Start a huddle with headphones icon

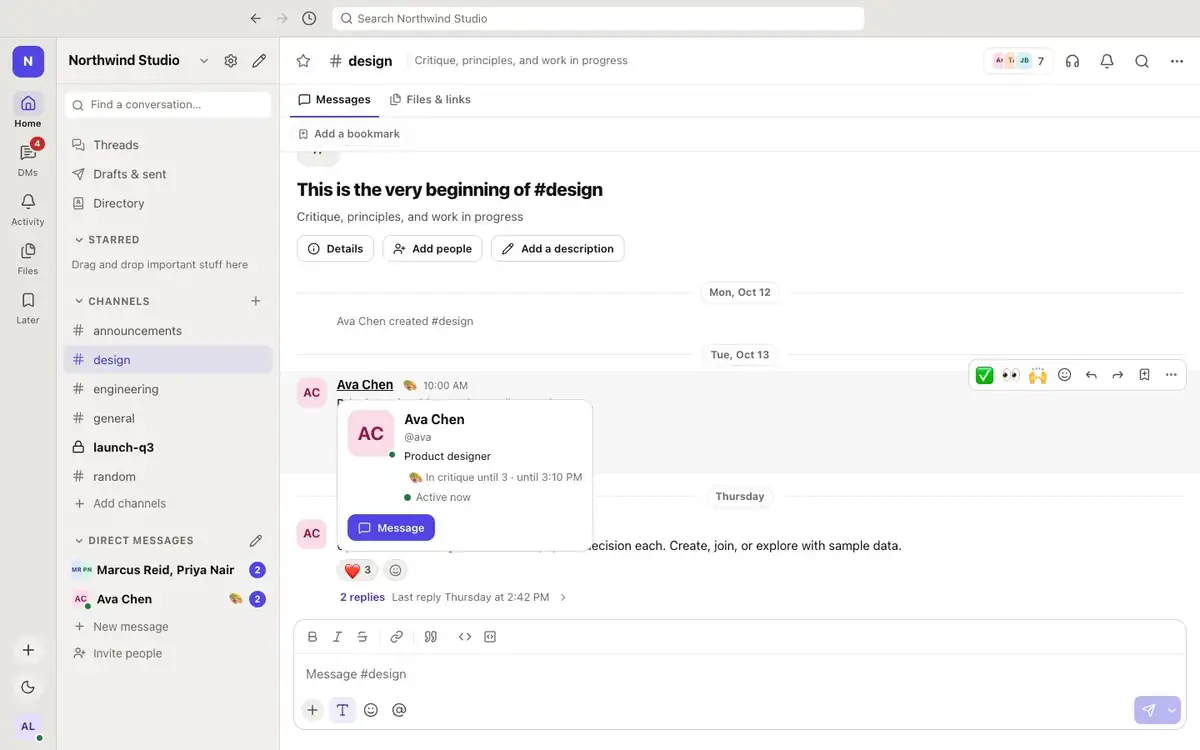[x=1073, y=61]
